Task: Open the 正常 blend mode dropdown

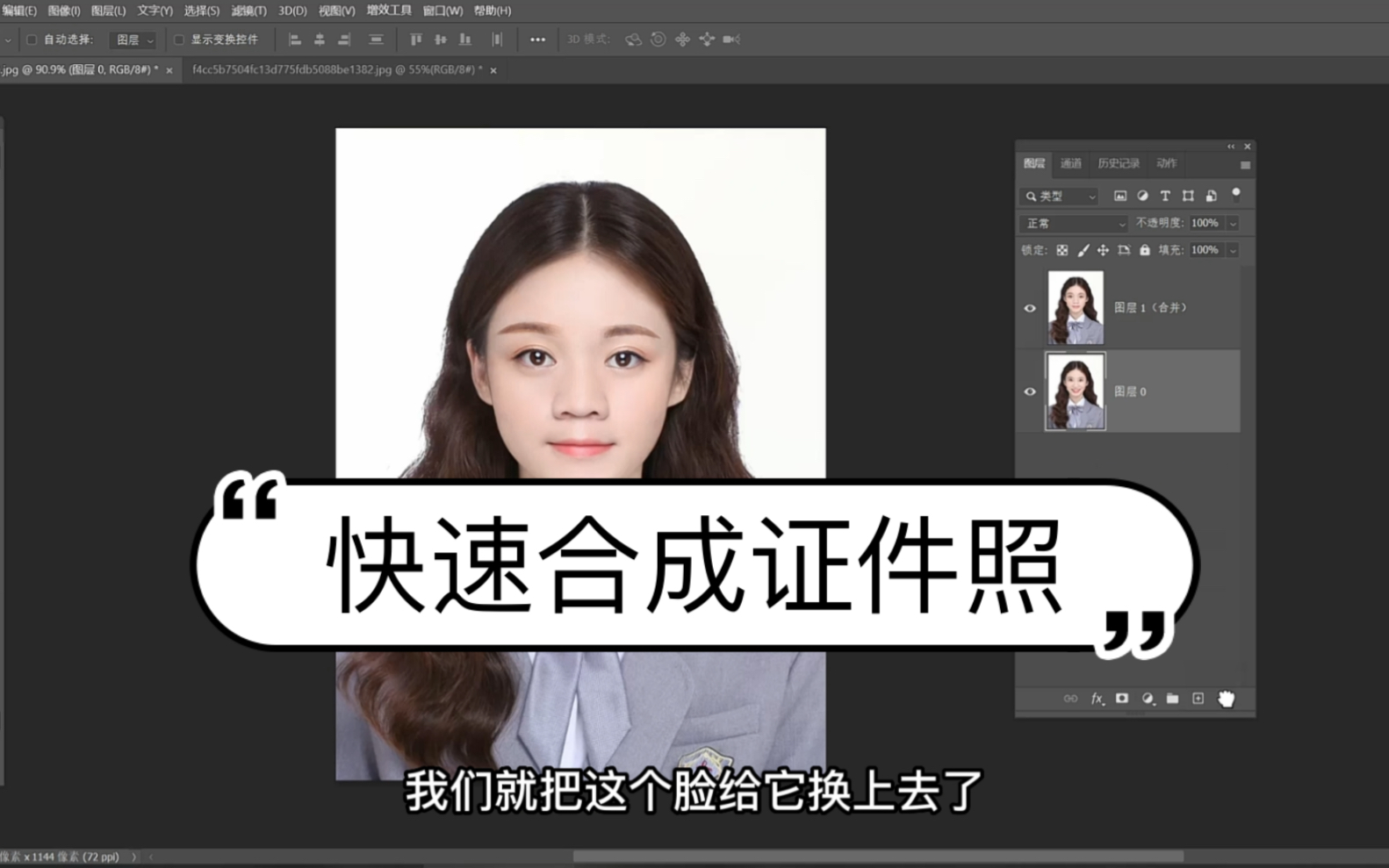Action: point(1074,223)
